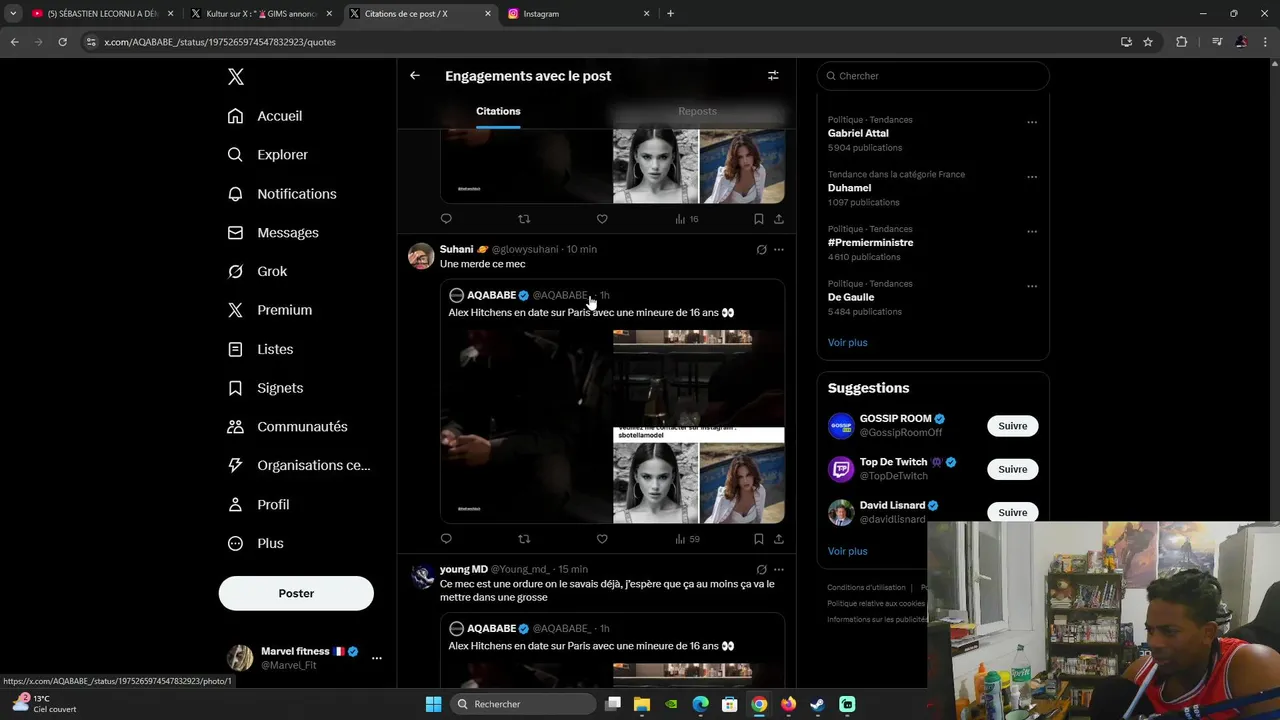Click the Chercher search field
The width and height of the screenshot is (1280, 720).
[932, 76]
